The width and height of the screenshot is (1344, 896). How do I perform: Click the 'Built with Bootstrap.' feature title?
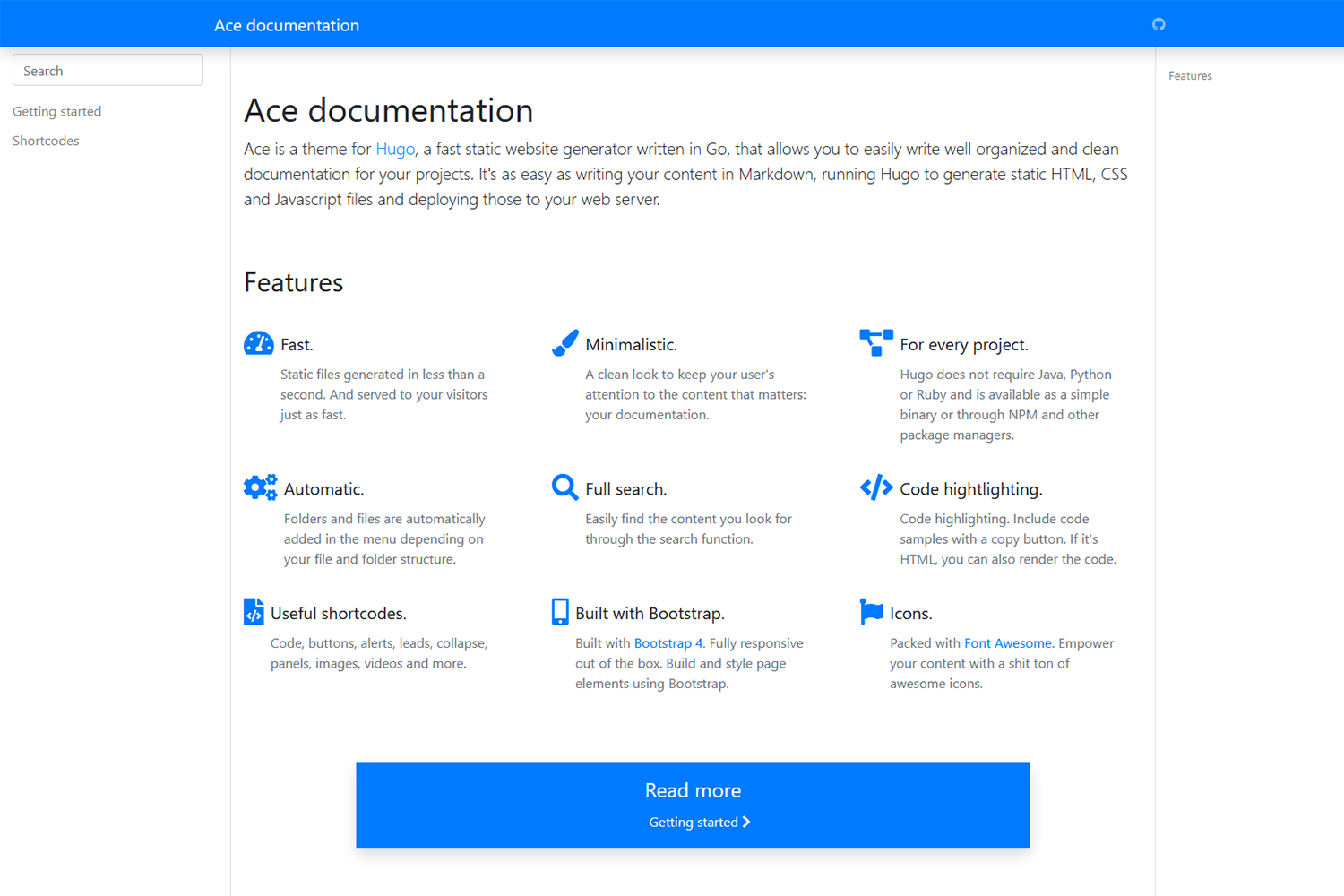[650, 614]
